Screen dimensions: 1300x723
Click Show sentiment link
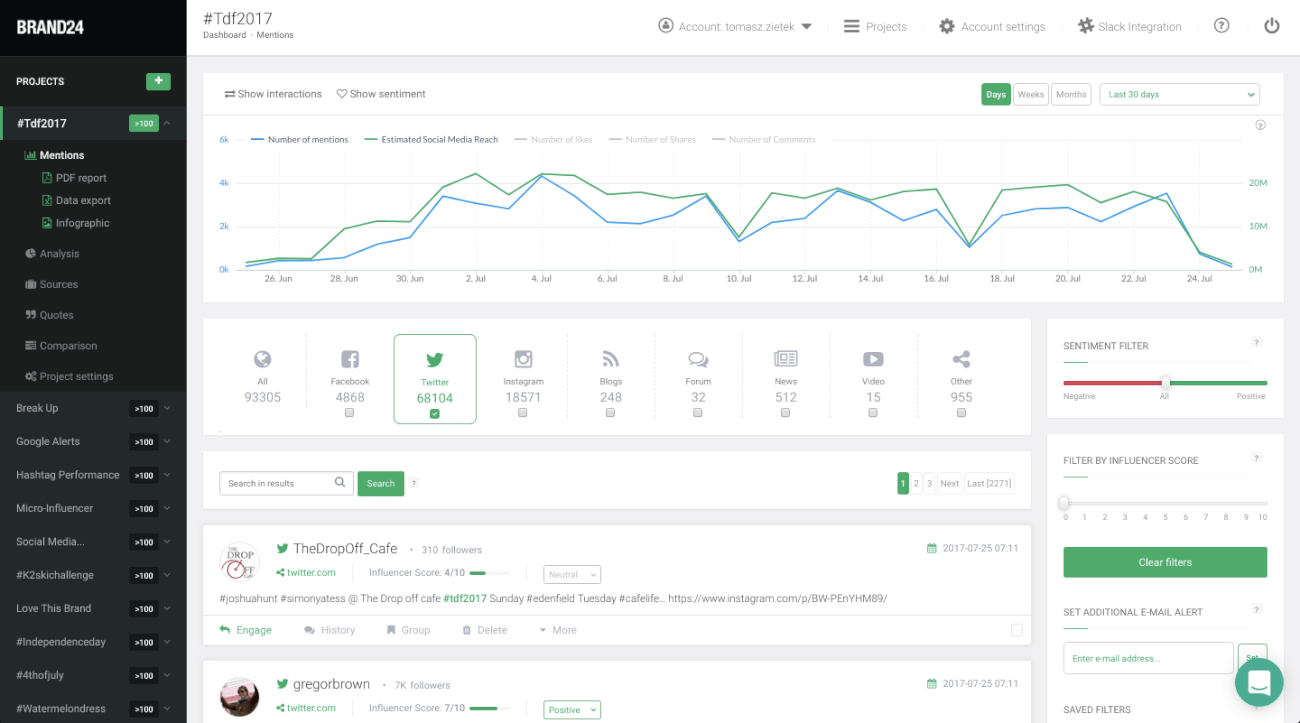381,94
